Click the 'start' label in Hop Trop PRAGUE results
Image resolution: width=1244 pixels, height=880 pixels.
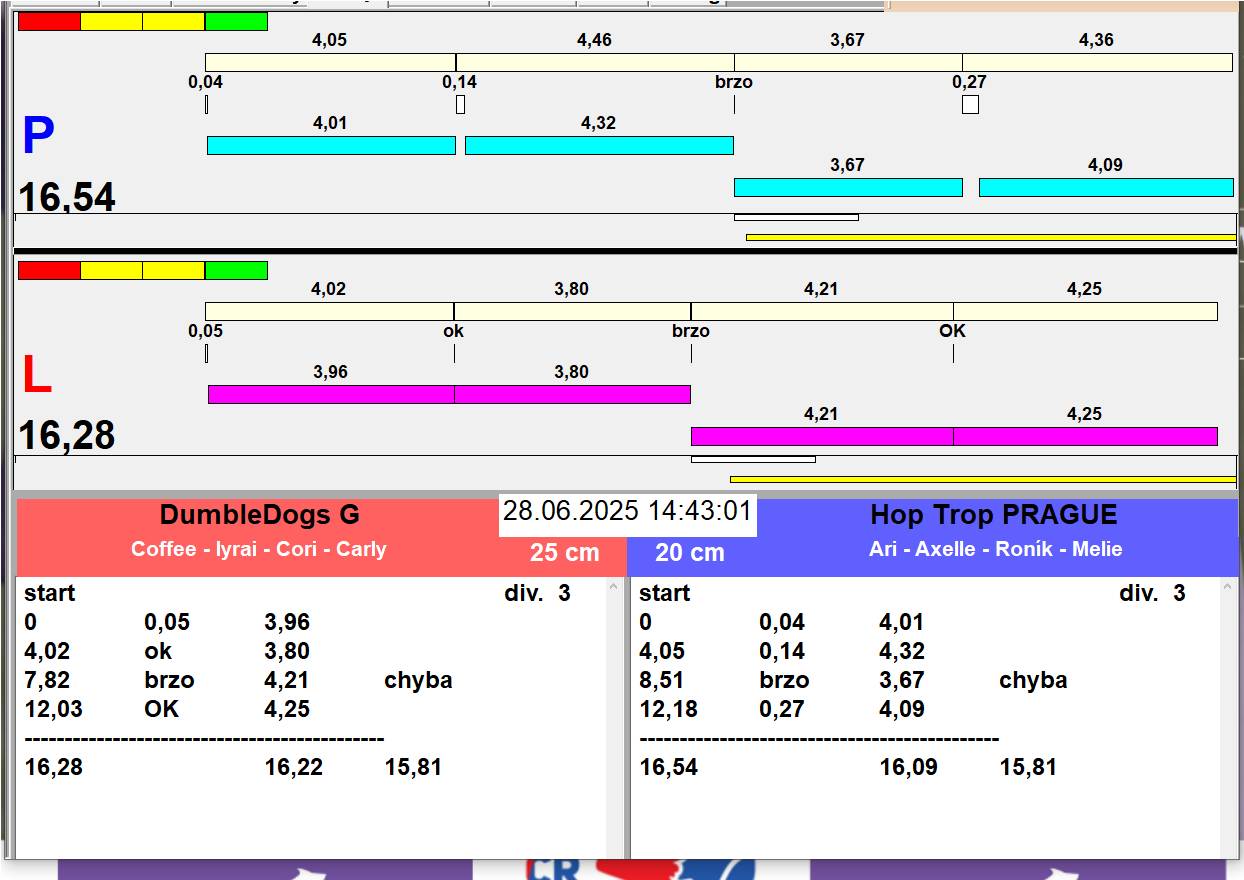(665, 593)
